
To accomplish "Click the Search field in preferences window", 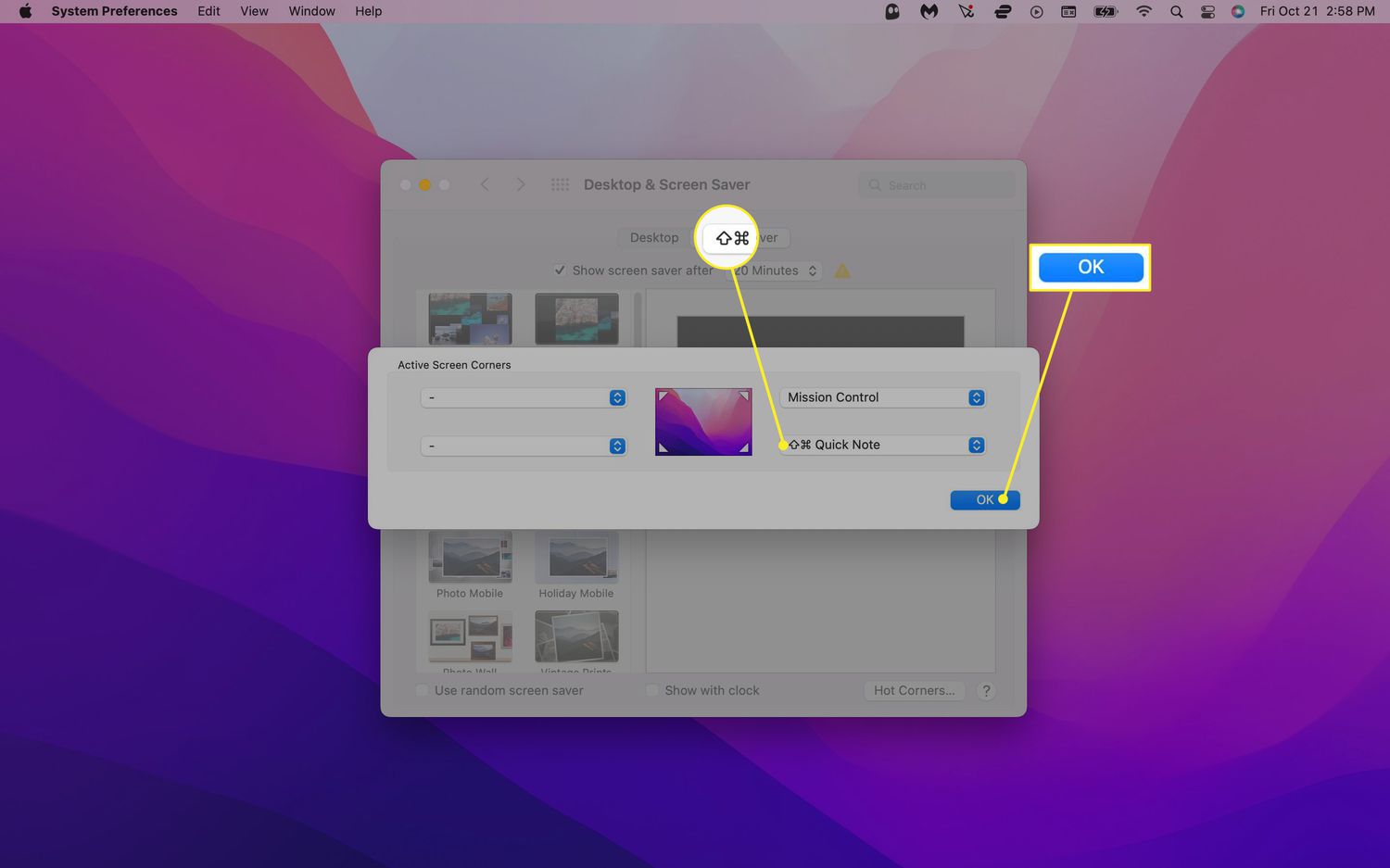I will click(x=937, y=185).
